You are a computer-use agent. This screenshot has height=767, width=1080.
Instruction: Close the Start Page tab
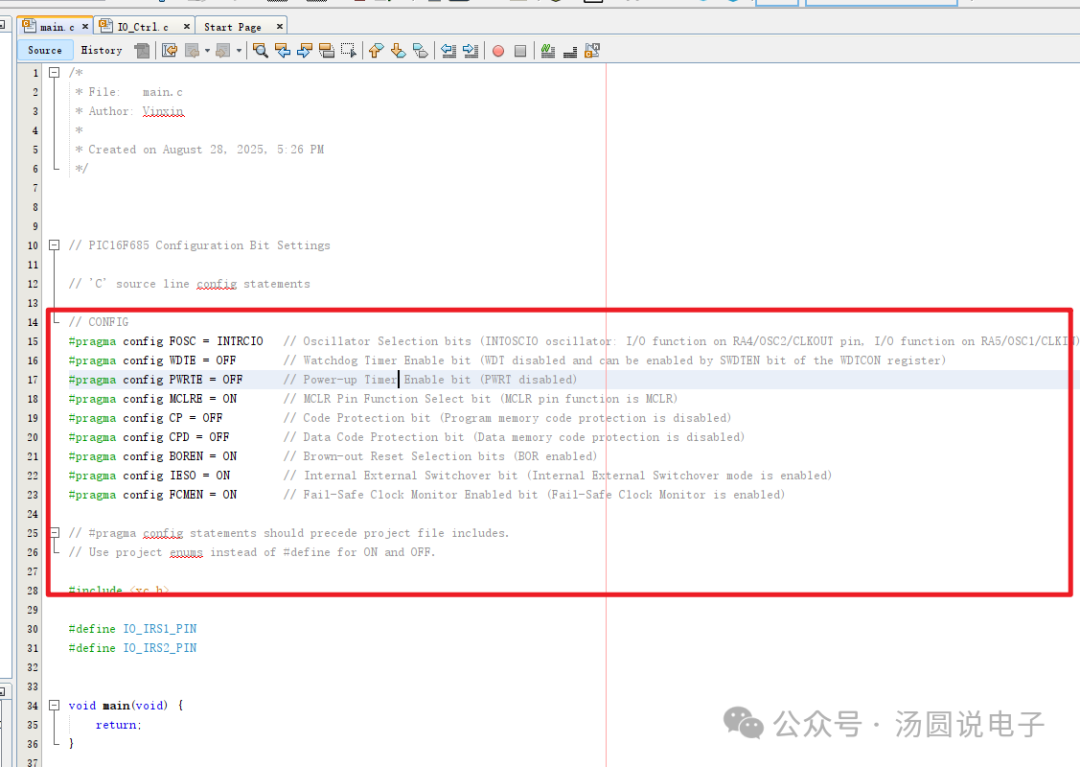click(280, 26)
